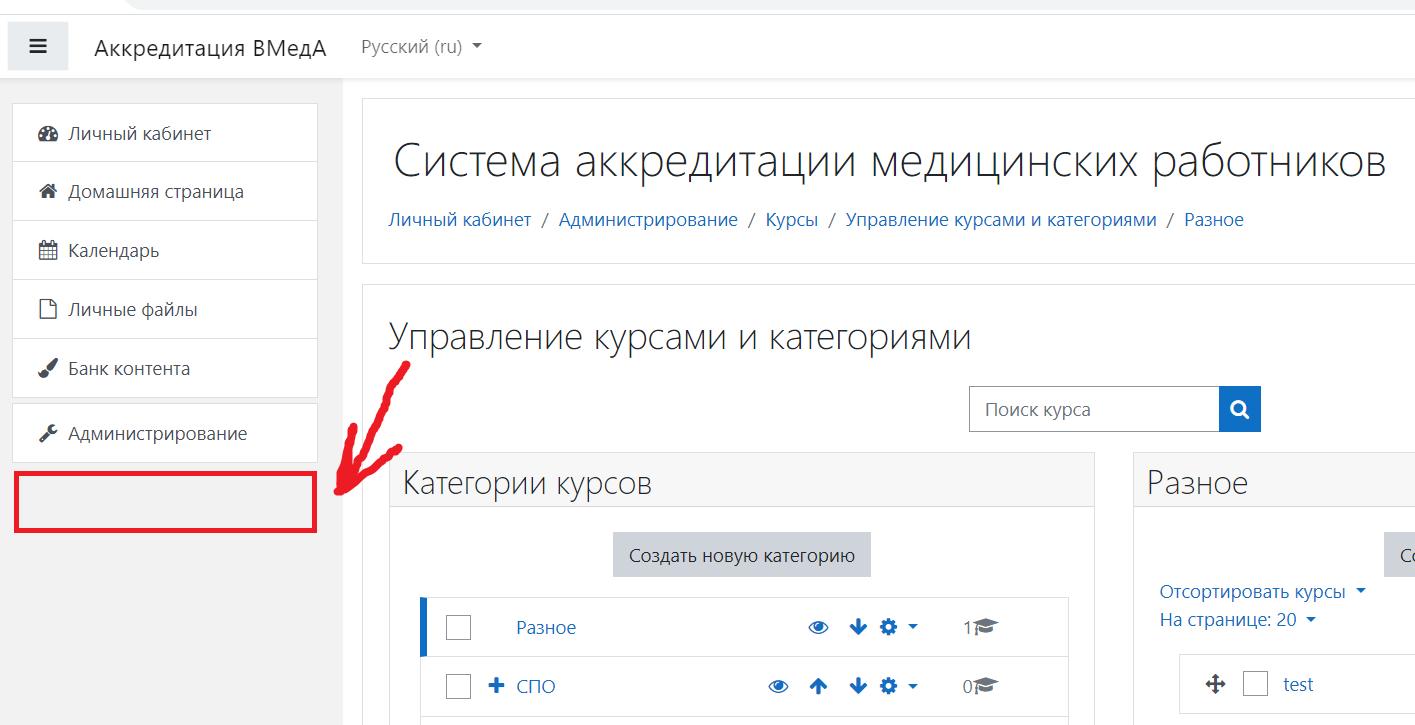Expand the СПО category with plus icon

pos(496,686)
